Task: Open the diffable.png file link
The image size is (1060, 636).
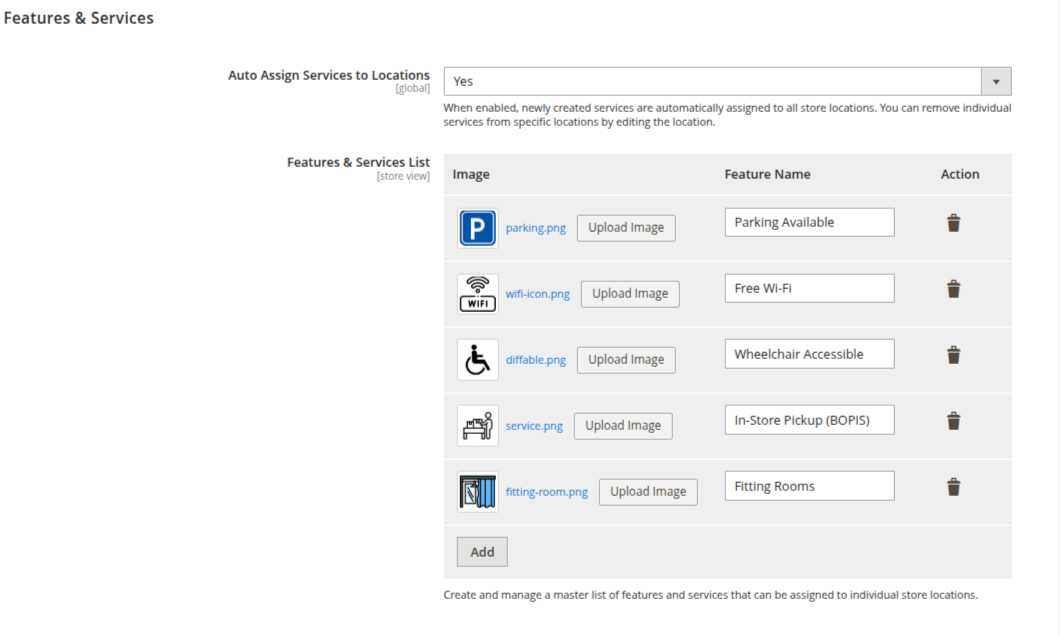Action: click(x=535, y=360)
